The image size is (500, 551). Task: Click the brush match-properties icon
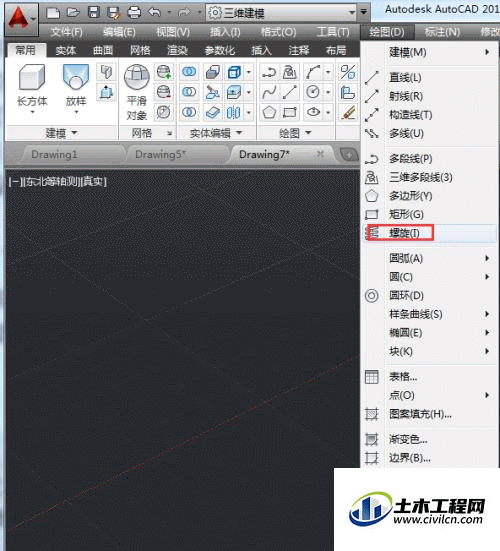coord(348,113)
